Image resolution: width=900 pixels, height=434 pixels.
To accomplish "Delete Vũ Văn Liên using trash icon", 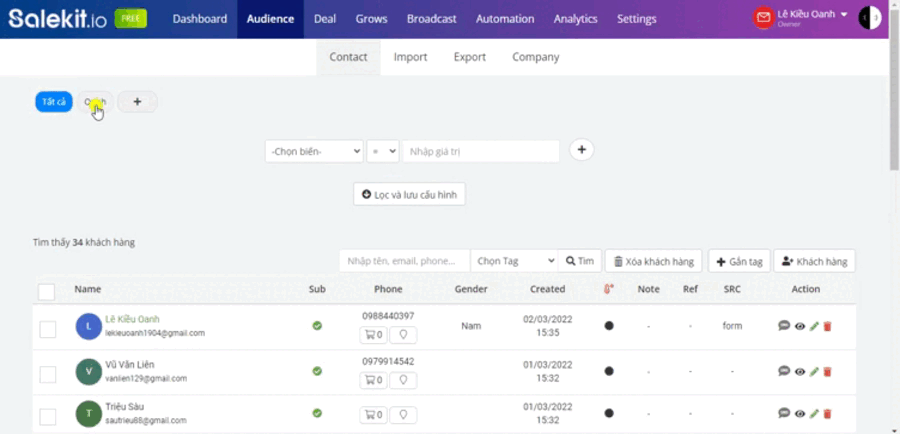I will pos(827,371).
